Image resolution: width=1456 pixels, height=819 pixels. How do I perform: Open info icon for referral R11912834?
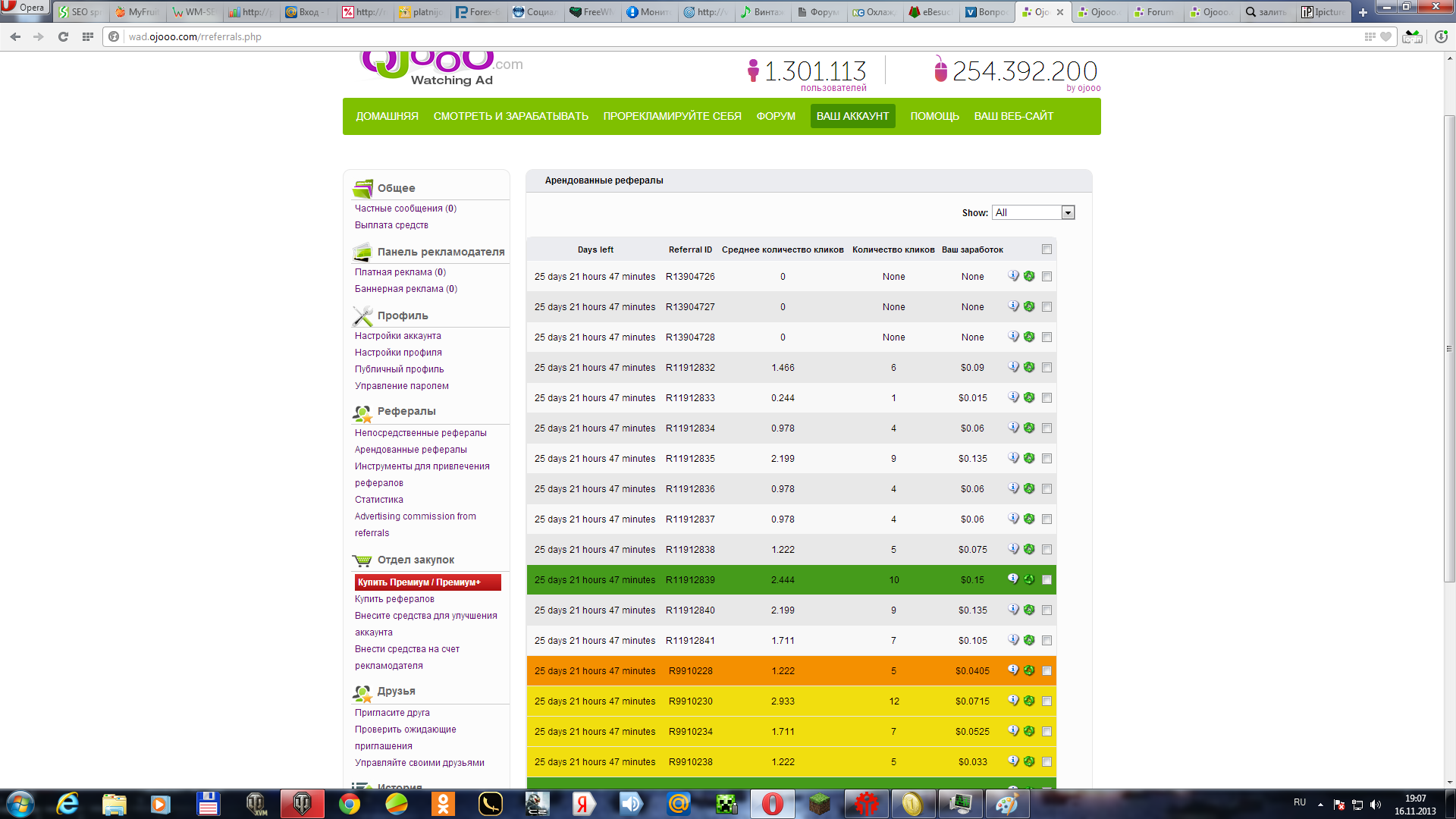[x=1013, y=428]
